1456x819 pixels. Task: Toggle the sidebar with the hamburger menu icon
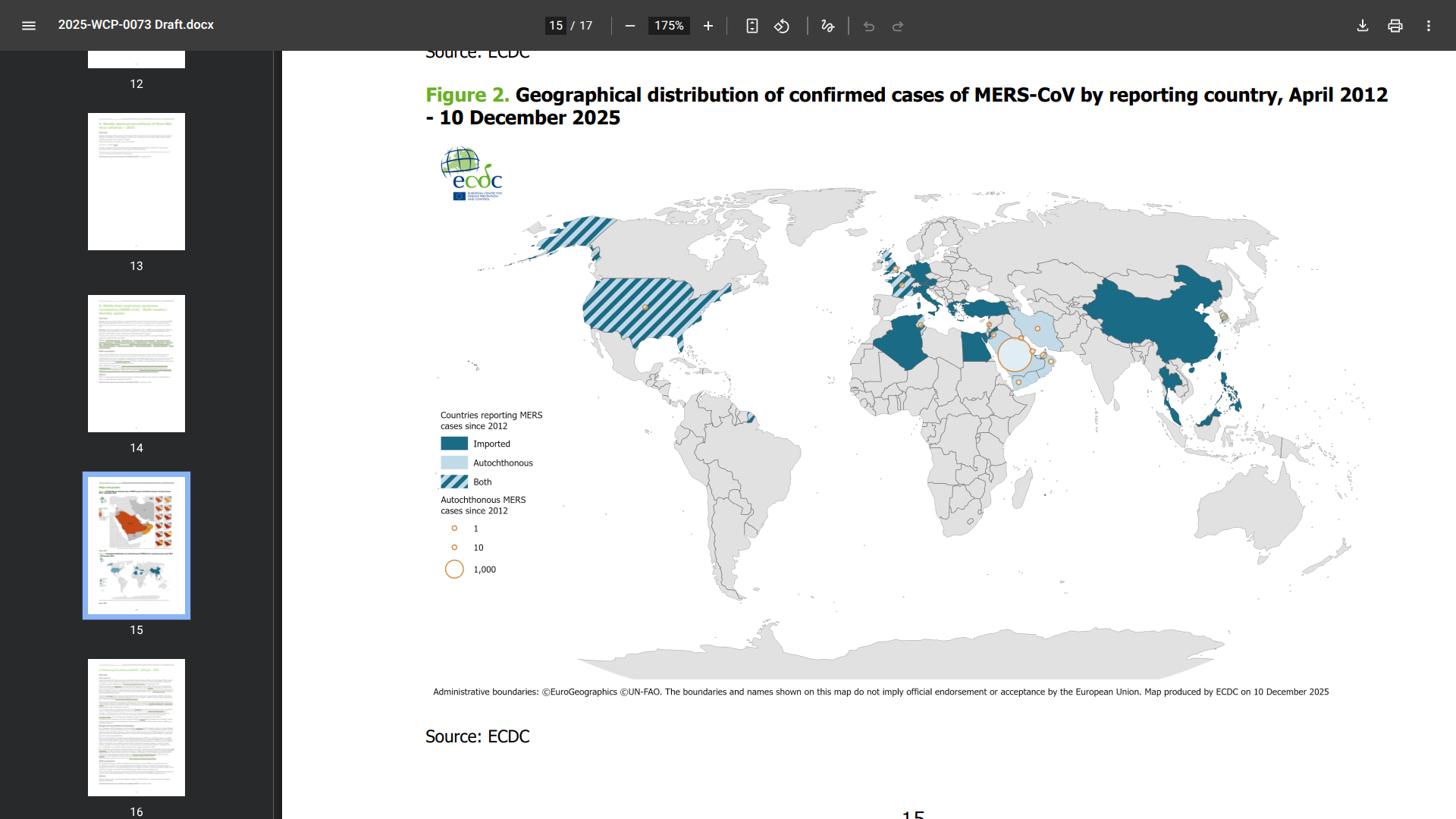click(29, 26)
